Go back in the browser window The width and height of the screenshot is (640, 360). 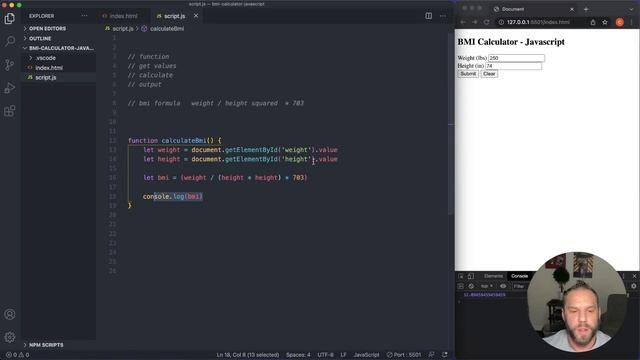(x=463, y=22)
